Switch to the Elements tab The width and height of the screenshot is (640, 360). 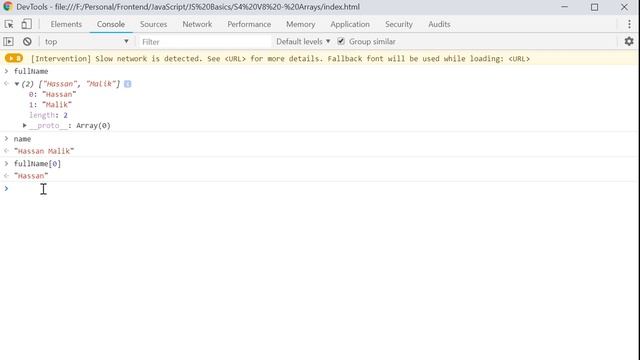[x=66, y=24]
